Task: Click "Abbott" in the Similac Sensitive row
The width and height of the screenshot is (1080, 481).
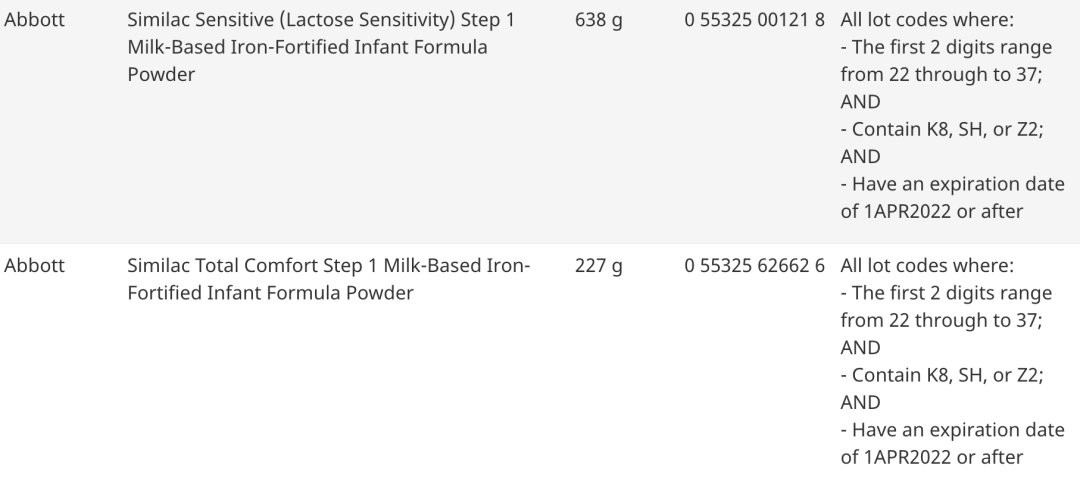Action: [36, 21]
